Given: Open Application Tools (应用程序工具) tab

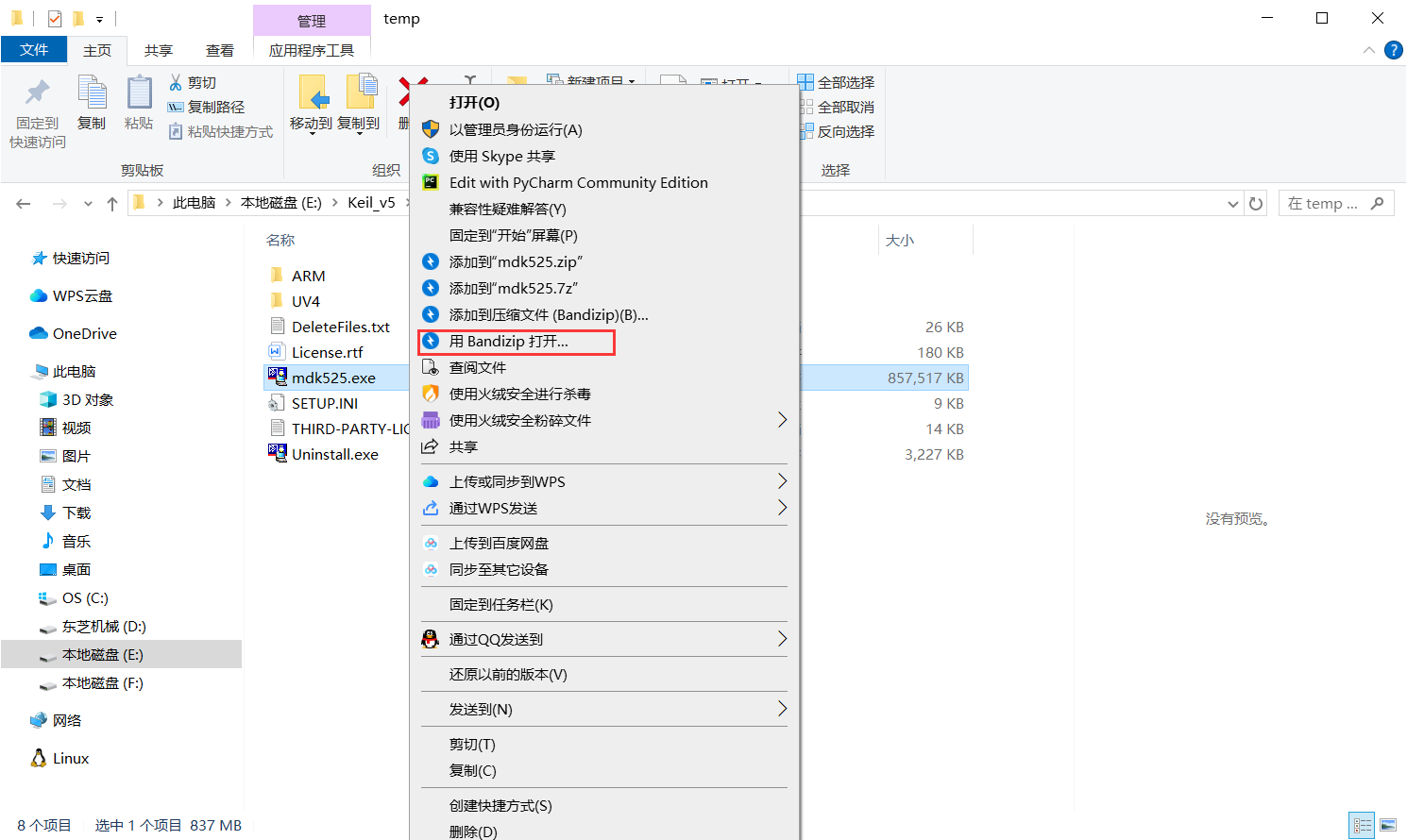Looking at the screenshot, I should pyautogui.click(x=312, y=51).
